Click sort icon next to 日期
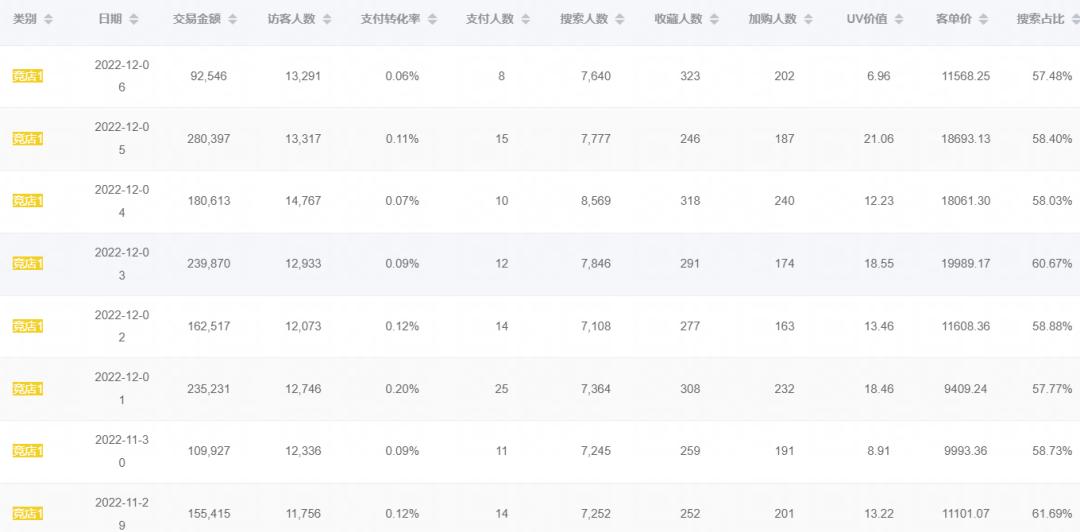The height and width of the screenshot is (532, 1080). 134,20
